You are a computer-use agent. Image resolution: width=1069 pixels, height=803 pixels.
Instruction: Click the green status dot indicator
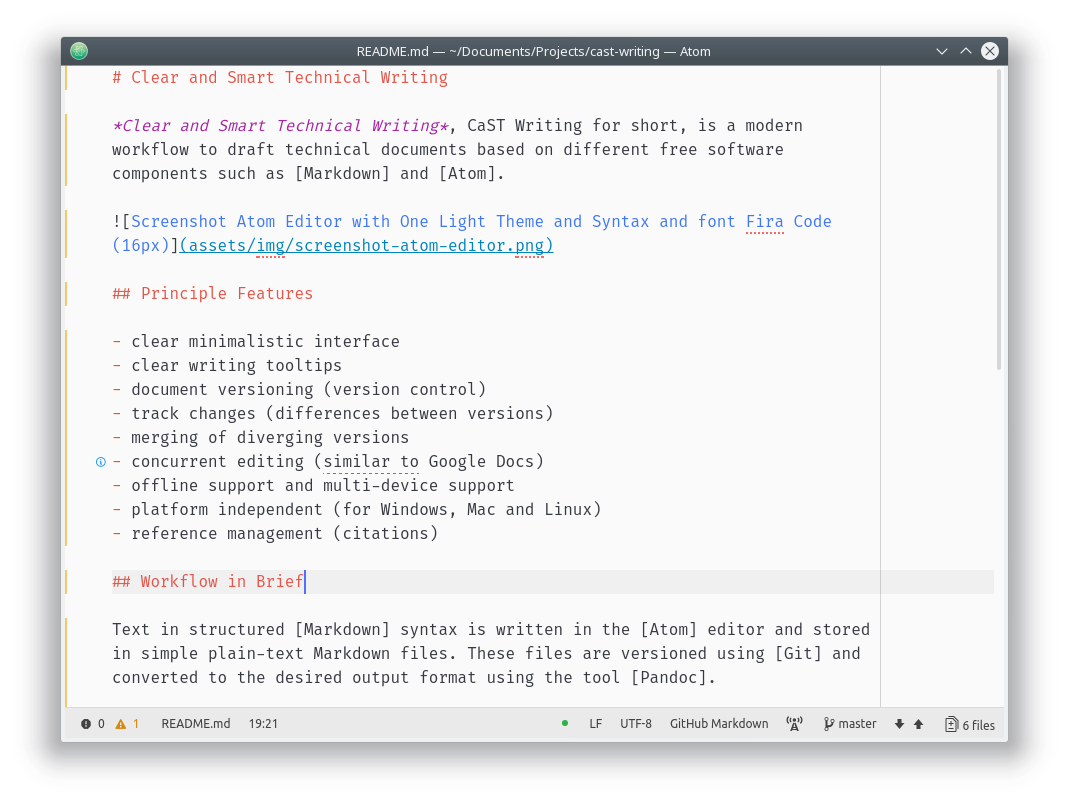point(564,723)
